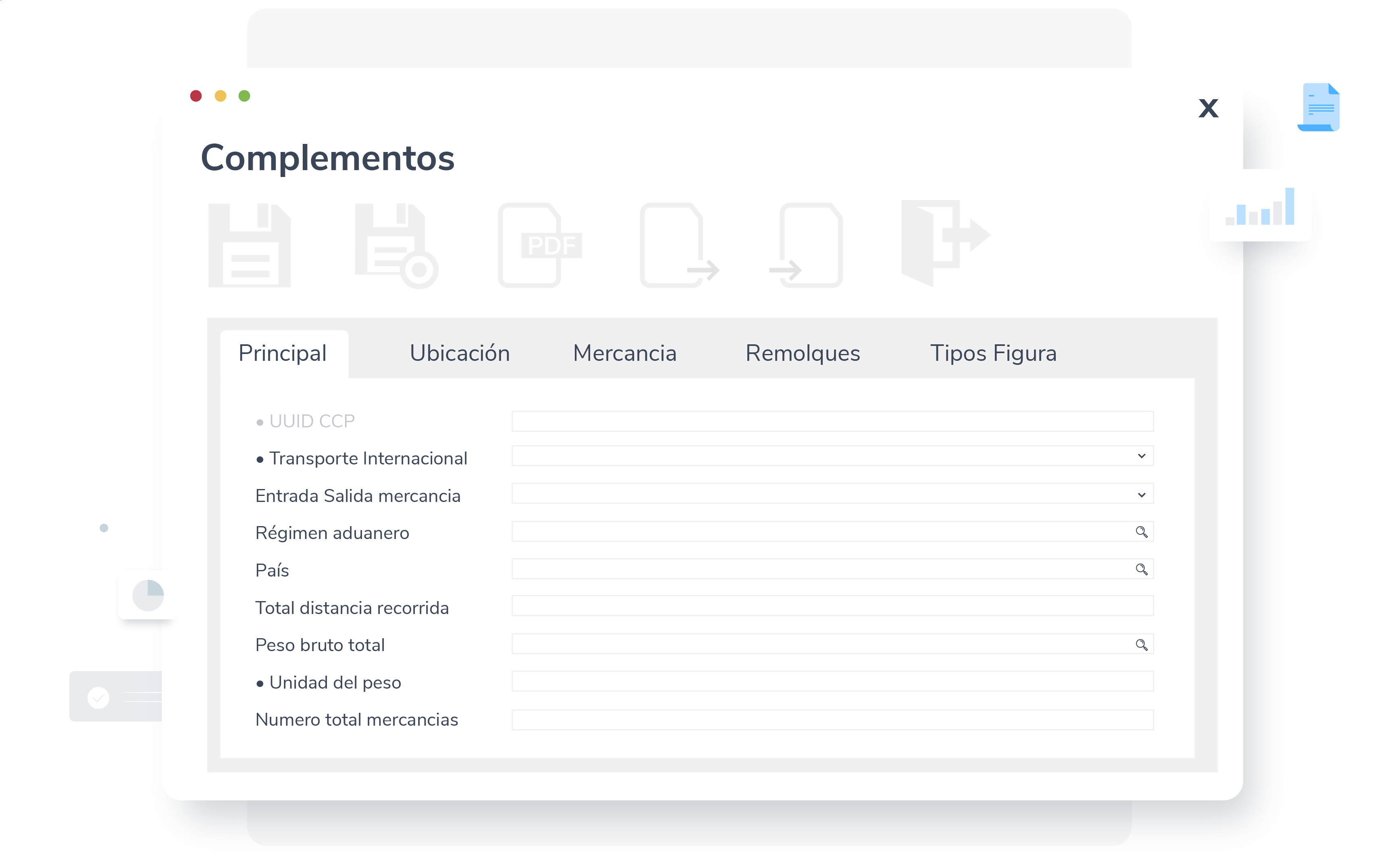Search Régimen aduanero with magnifier icon

(x=1141, y=532)
